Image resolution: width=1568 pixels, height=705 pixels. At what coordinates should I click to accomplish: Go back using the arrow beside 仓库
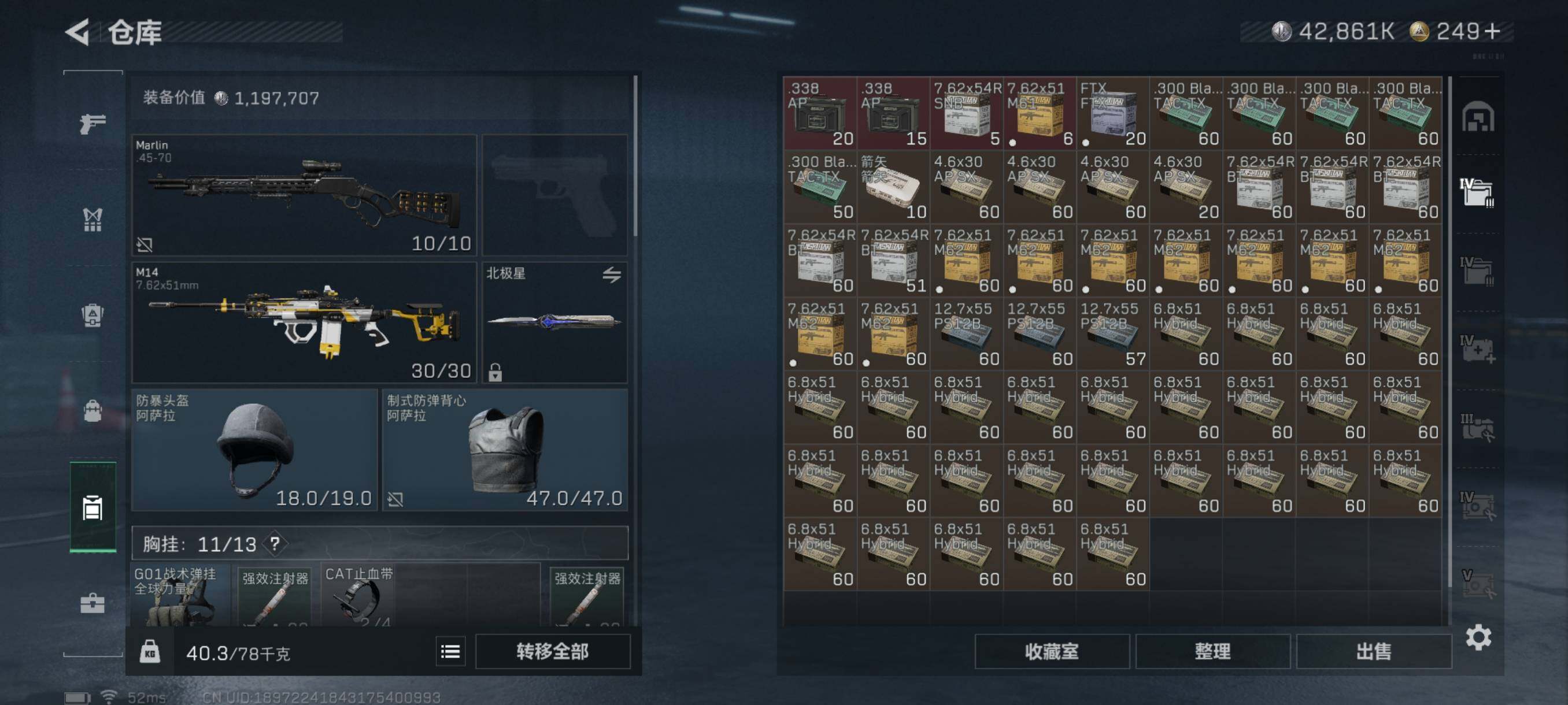point(78,32)
